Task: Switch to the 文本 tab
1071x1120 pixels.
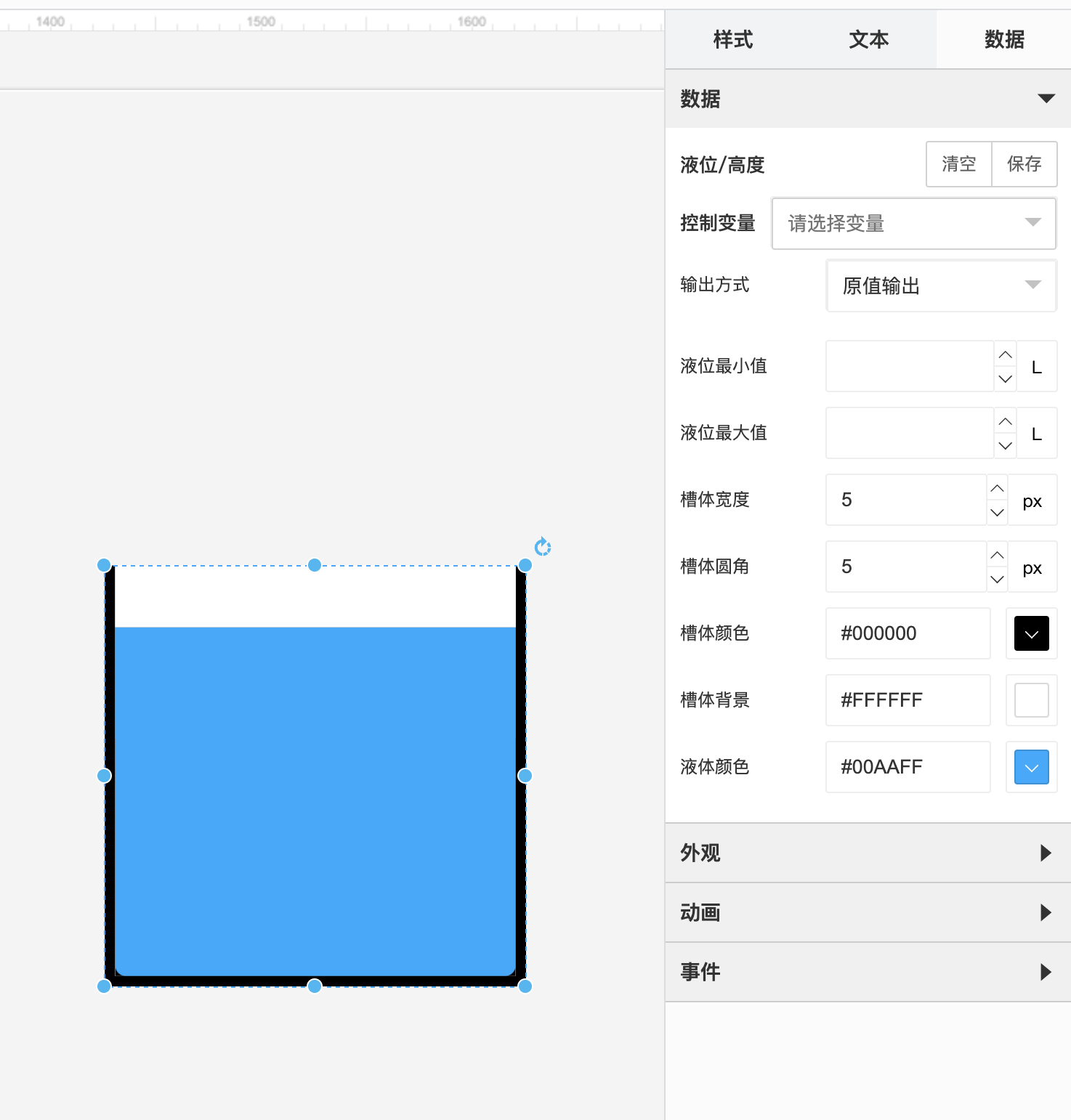Action: [869, 40]
